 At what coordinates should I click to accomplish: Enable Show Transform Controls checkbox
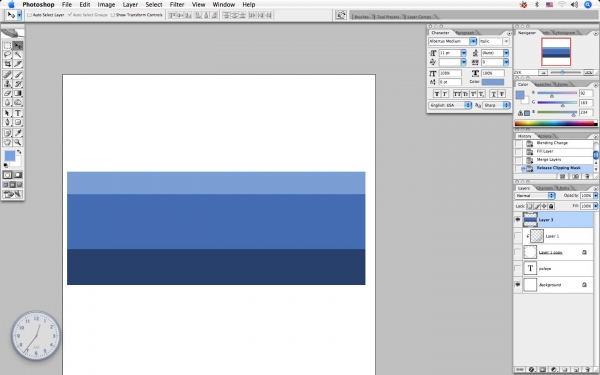(x=112, y=15)
